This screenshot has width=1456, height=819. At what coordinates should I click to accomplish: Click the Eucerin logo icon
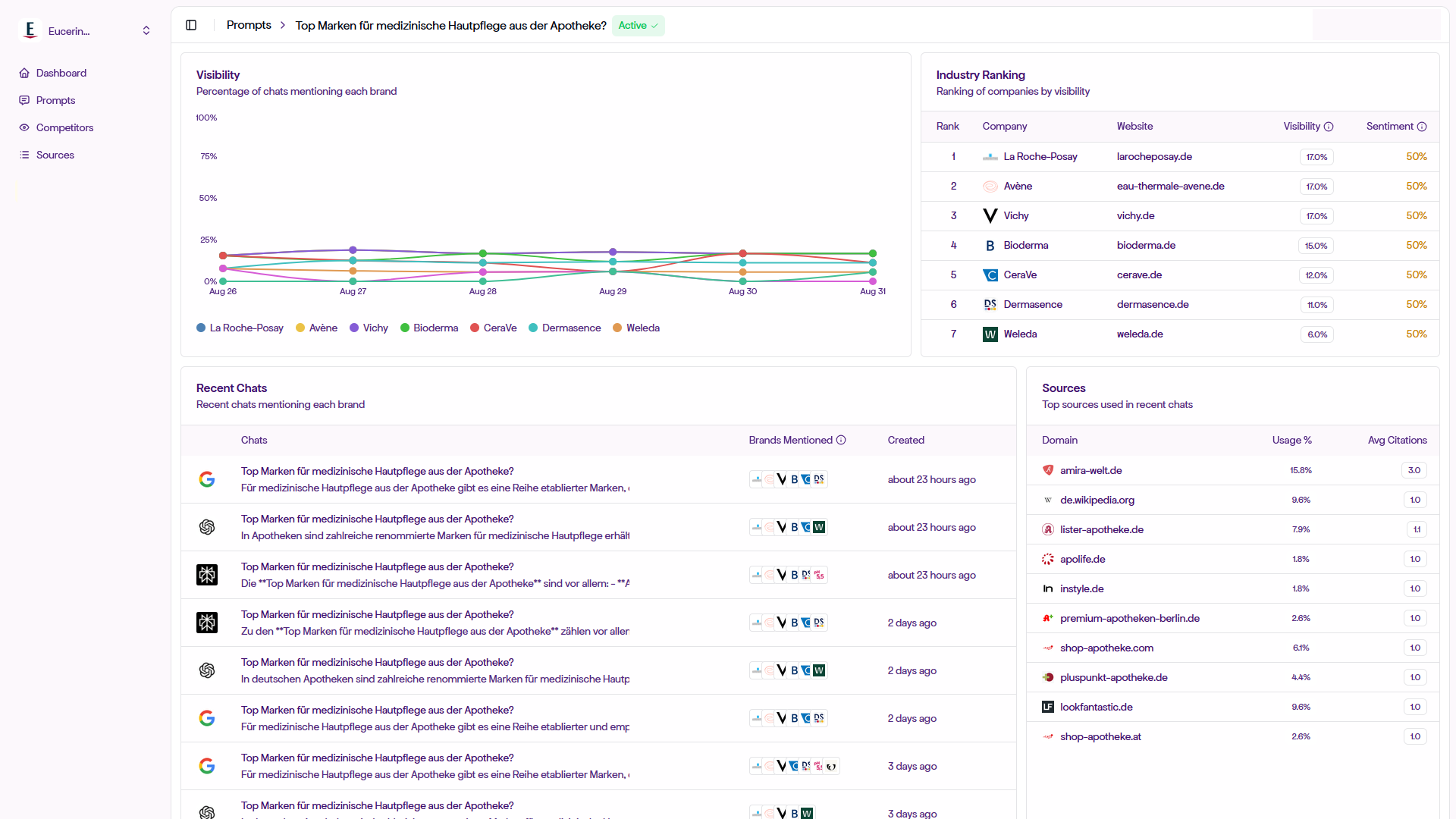[x=30, y=30]
